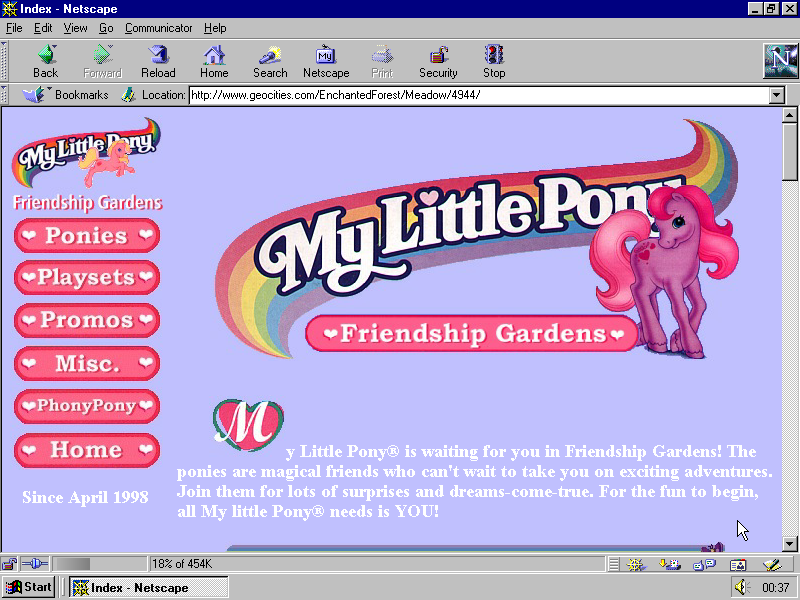Collapse the location toolbar grip handle
This screenshot has width=800, height=600.
pos(4,95)
